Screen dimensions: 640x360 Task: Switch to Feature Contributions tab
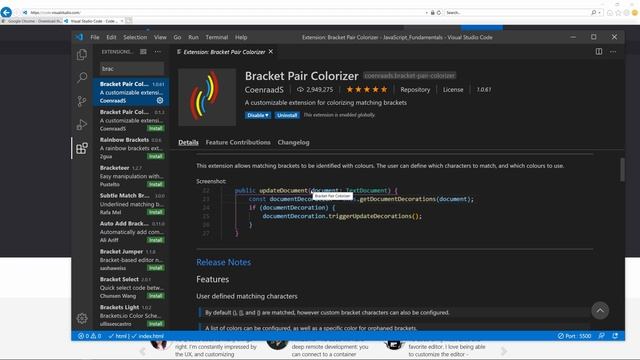pyautogui.click(x=238, y=142)
